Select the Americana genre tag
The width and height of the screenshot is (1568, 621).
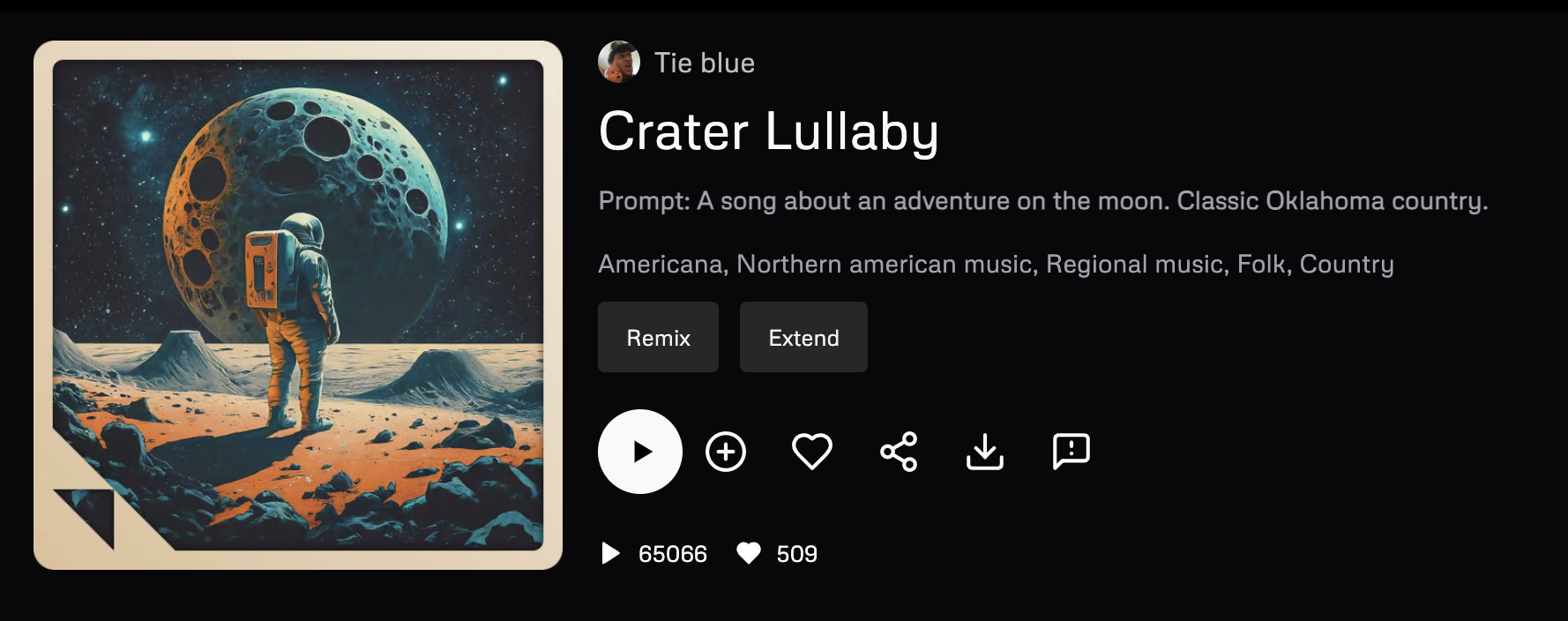click(660, 264)
